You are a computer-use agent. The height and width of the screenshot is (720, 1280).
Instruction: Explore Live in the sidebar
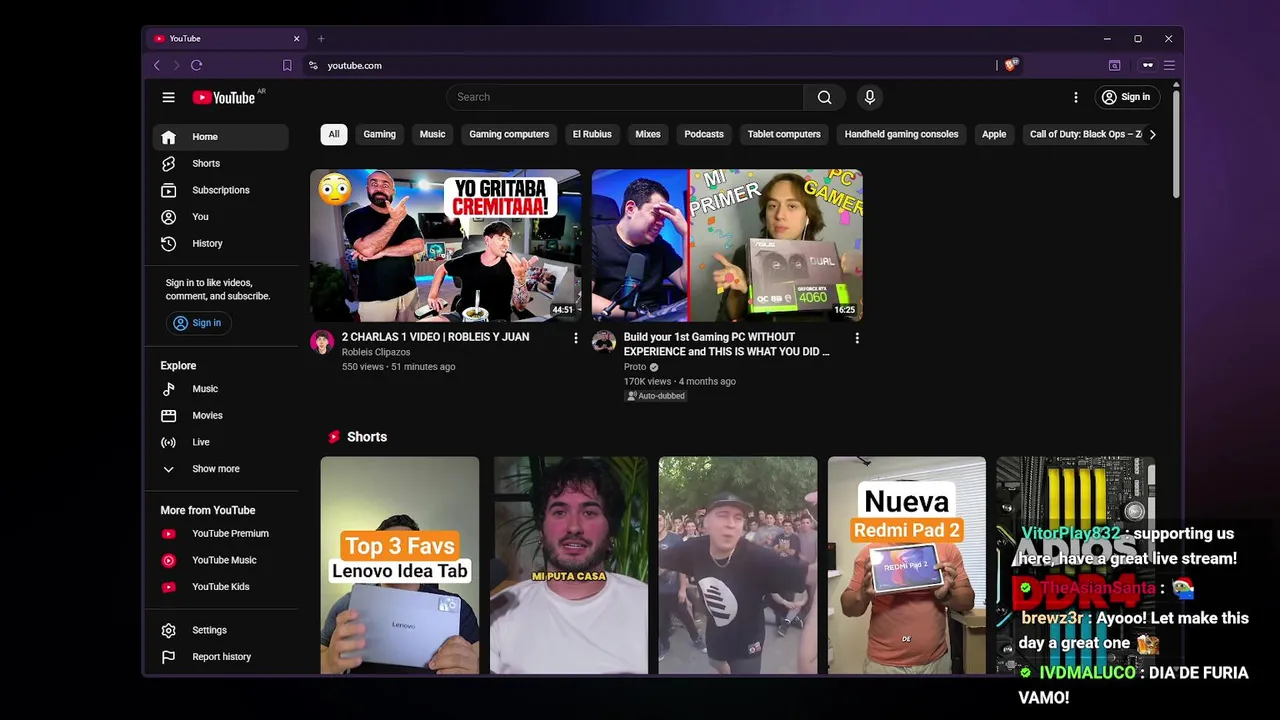click(221, 442)
